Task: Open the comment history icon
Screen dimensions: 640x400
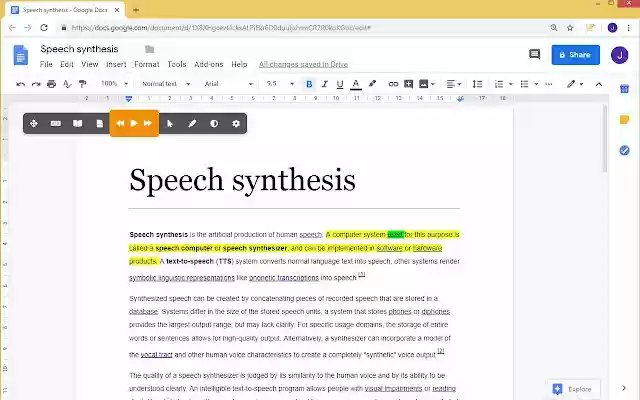Action: (x=534, y=54)
